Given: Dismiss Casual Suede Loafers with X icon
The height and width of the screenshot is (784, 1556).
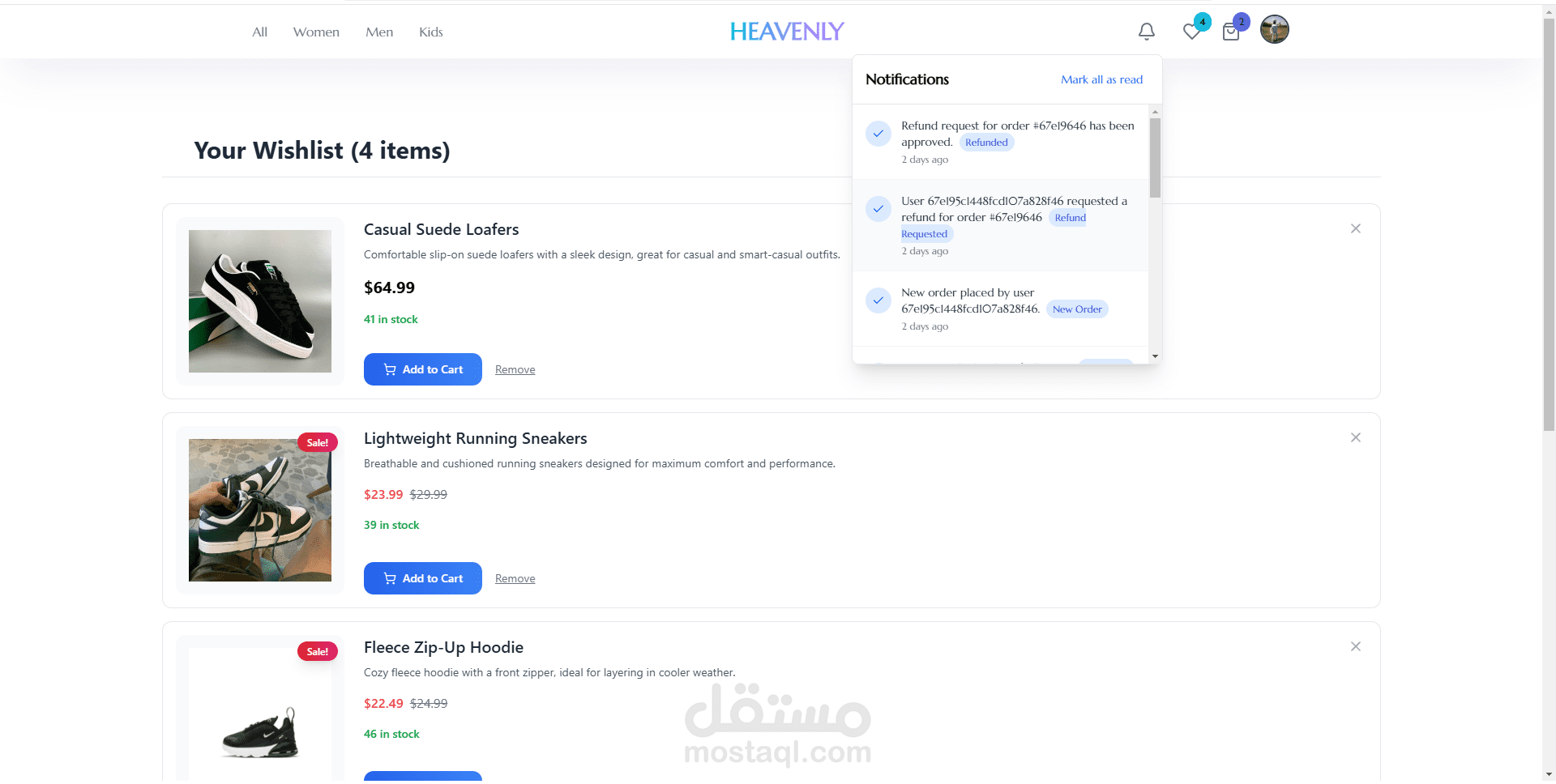Looking at the screenshot, I should (x=1356, y=228).
